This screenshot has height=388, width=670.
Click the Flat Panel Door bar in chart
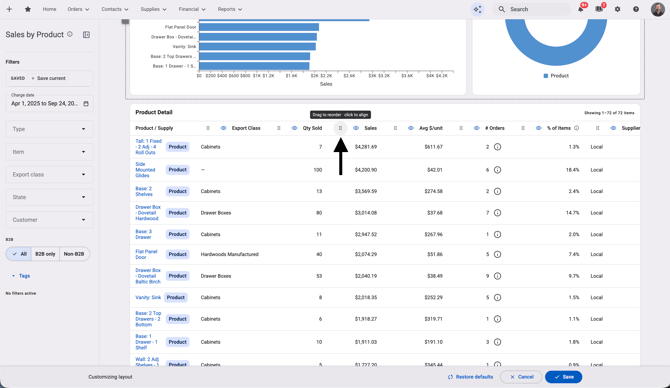[259, 27]
